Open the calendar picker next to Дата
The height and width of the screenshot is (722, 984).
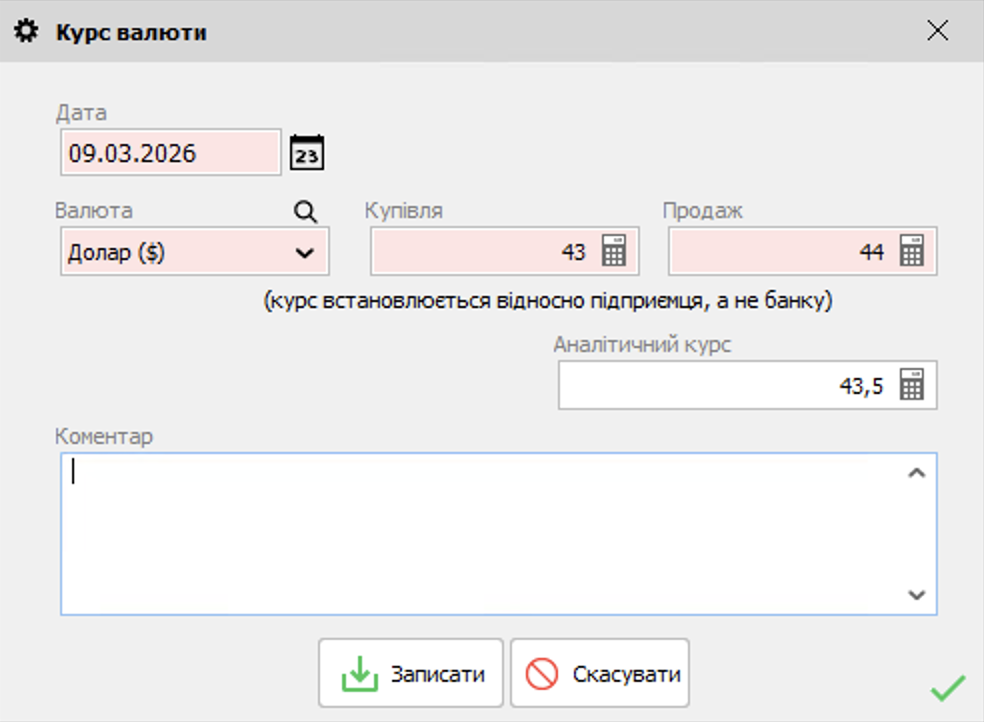click(x=307, y=152)
